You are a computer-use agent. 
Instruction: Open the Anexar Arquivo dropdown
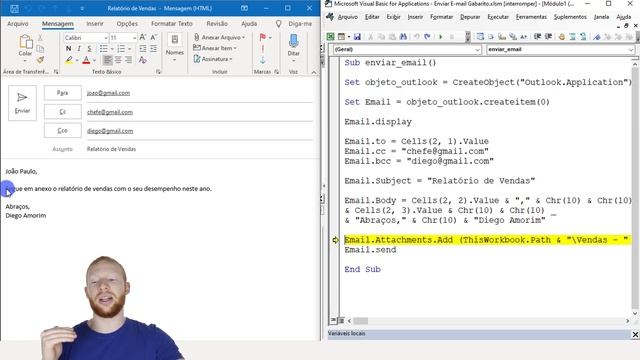(x=219, y=38)
